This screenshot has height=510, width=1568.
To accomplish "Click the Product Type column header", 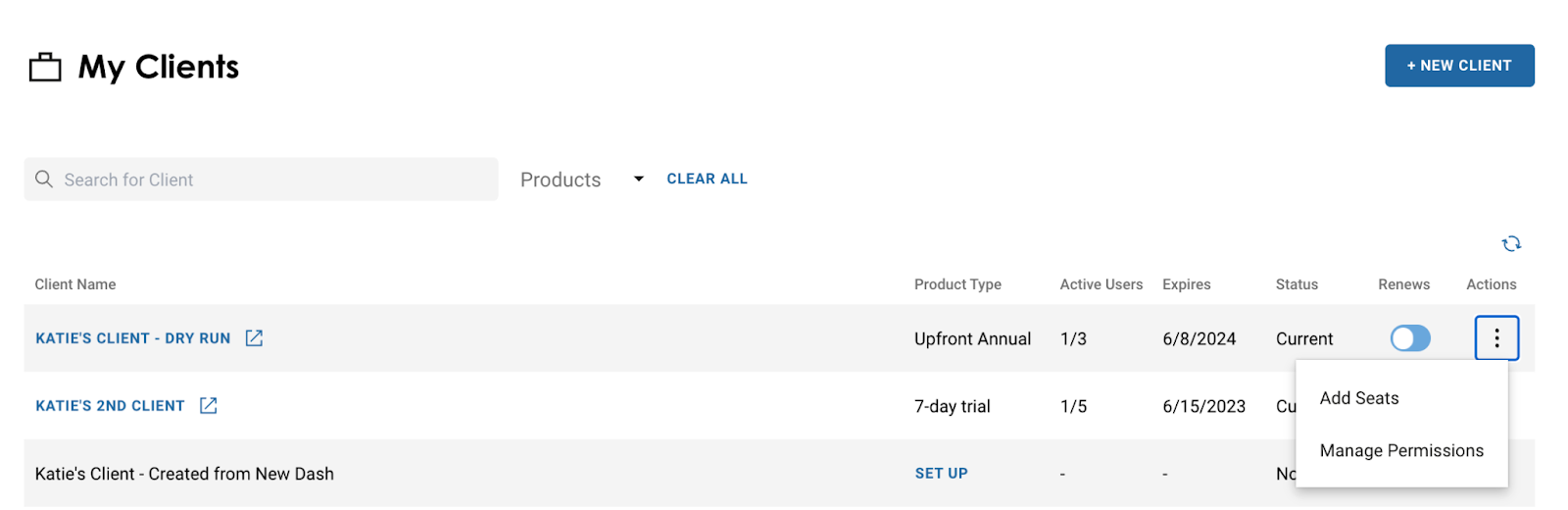I will [x=957, y=284].
